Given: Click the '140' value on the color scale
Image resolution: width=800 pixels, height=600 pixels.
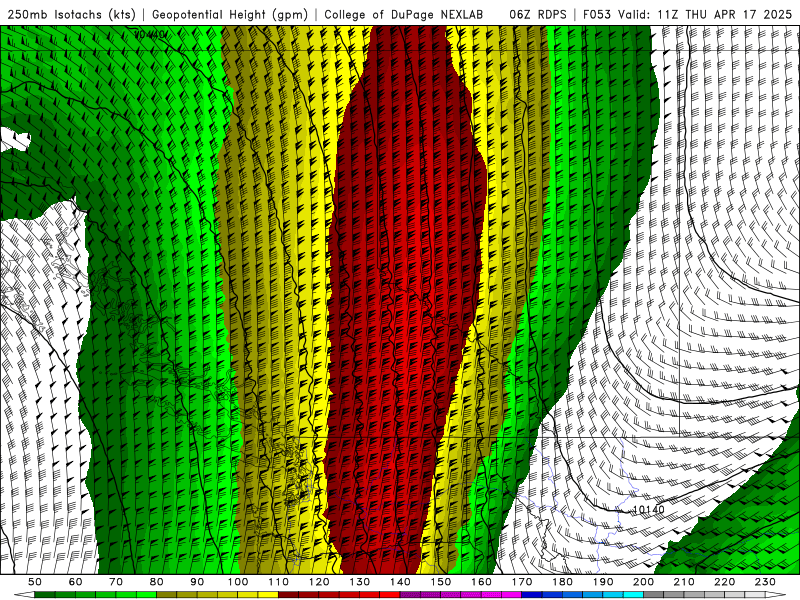Looking at the screenshot, I should point(401,582).
